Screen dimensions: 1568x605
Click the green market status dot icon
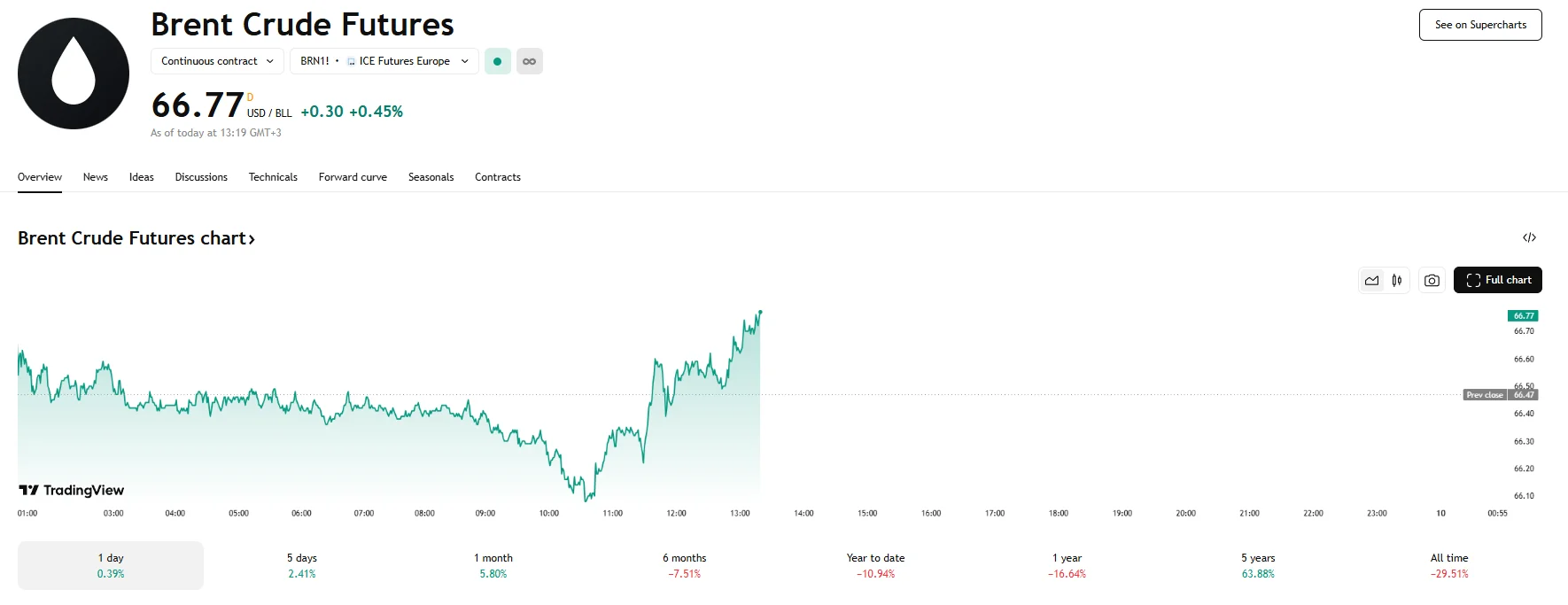pos(498,61)
